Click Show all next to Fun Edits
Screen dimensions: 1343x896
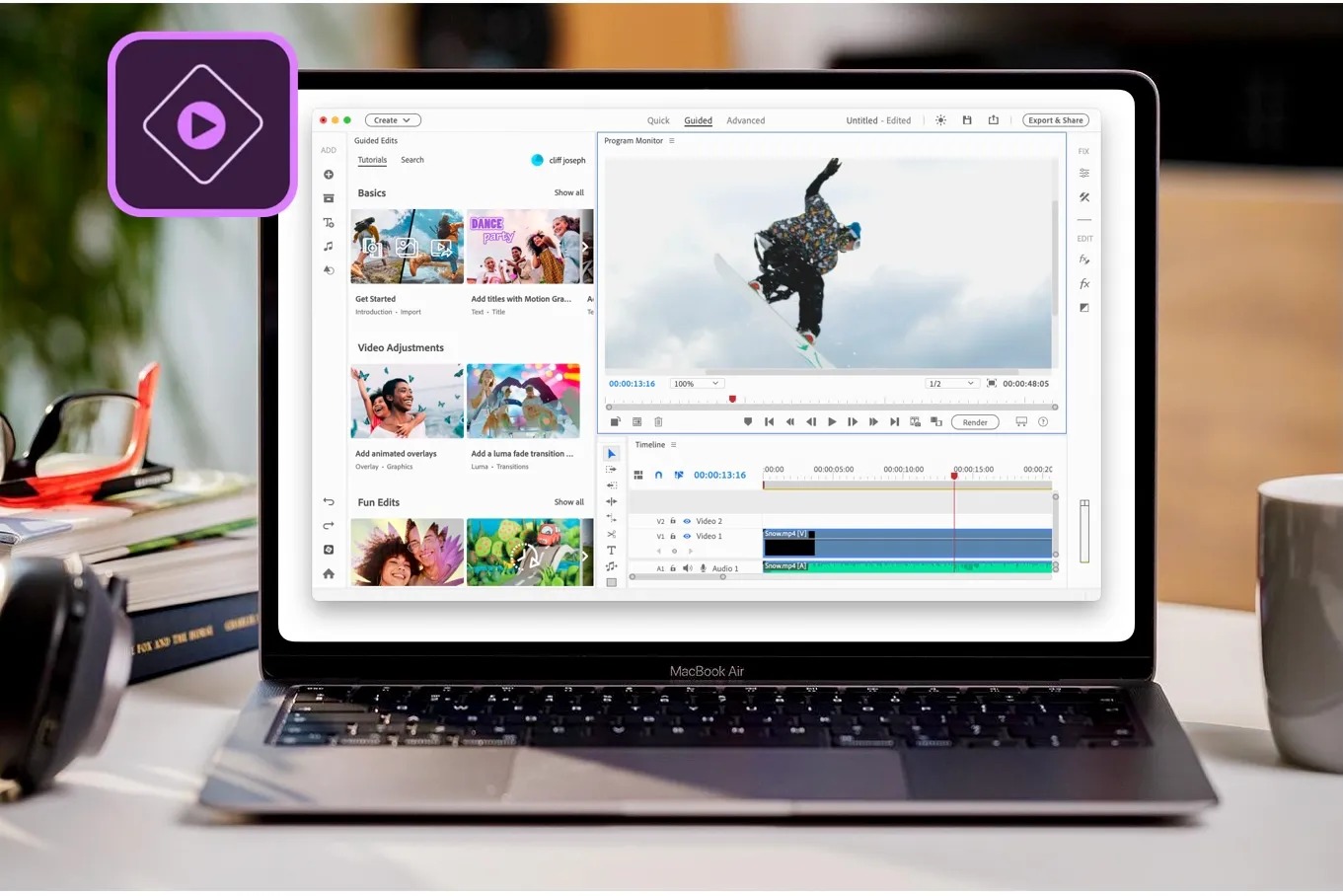(x=569, y=502)
